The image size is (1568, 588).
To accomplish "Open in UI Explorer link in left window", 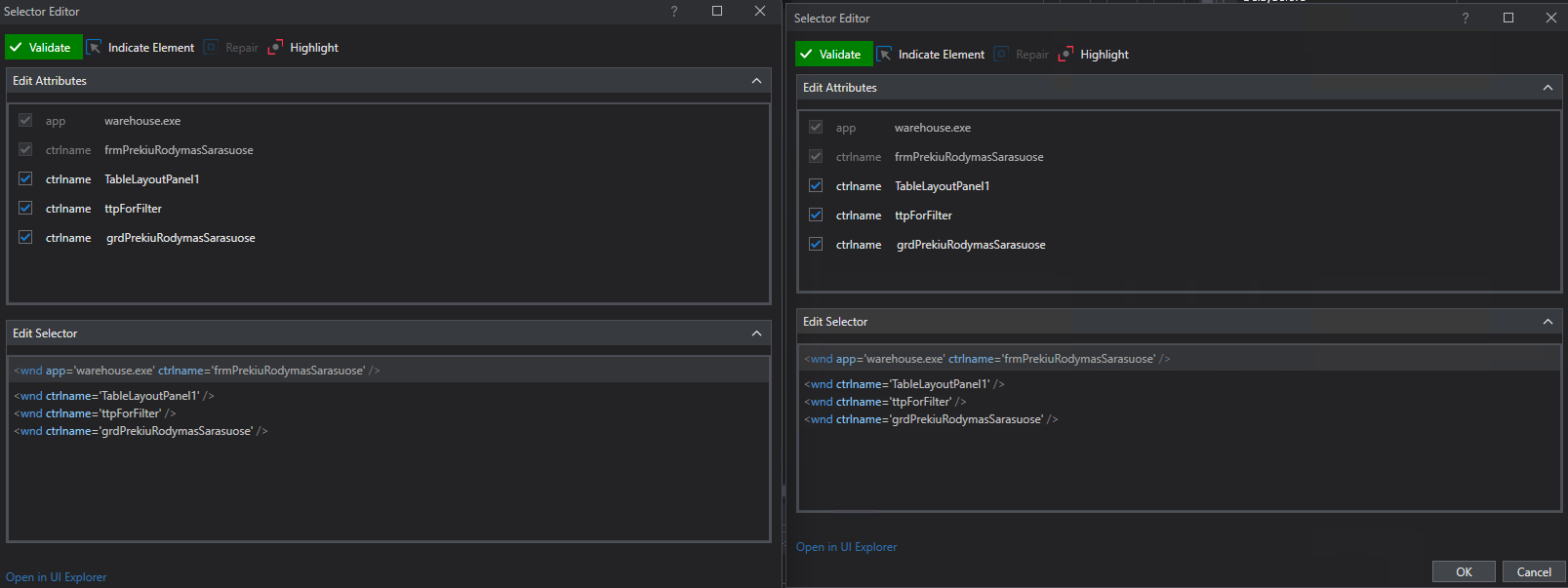I will click(x=57, y=577).
